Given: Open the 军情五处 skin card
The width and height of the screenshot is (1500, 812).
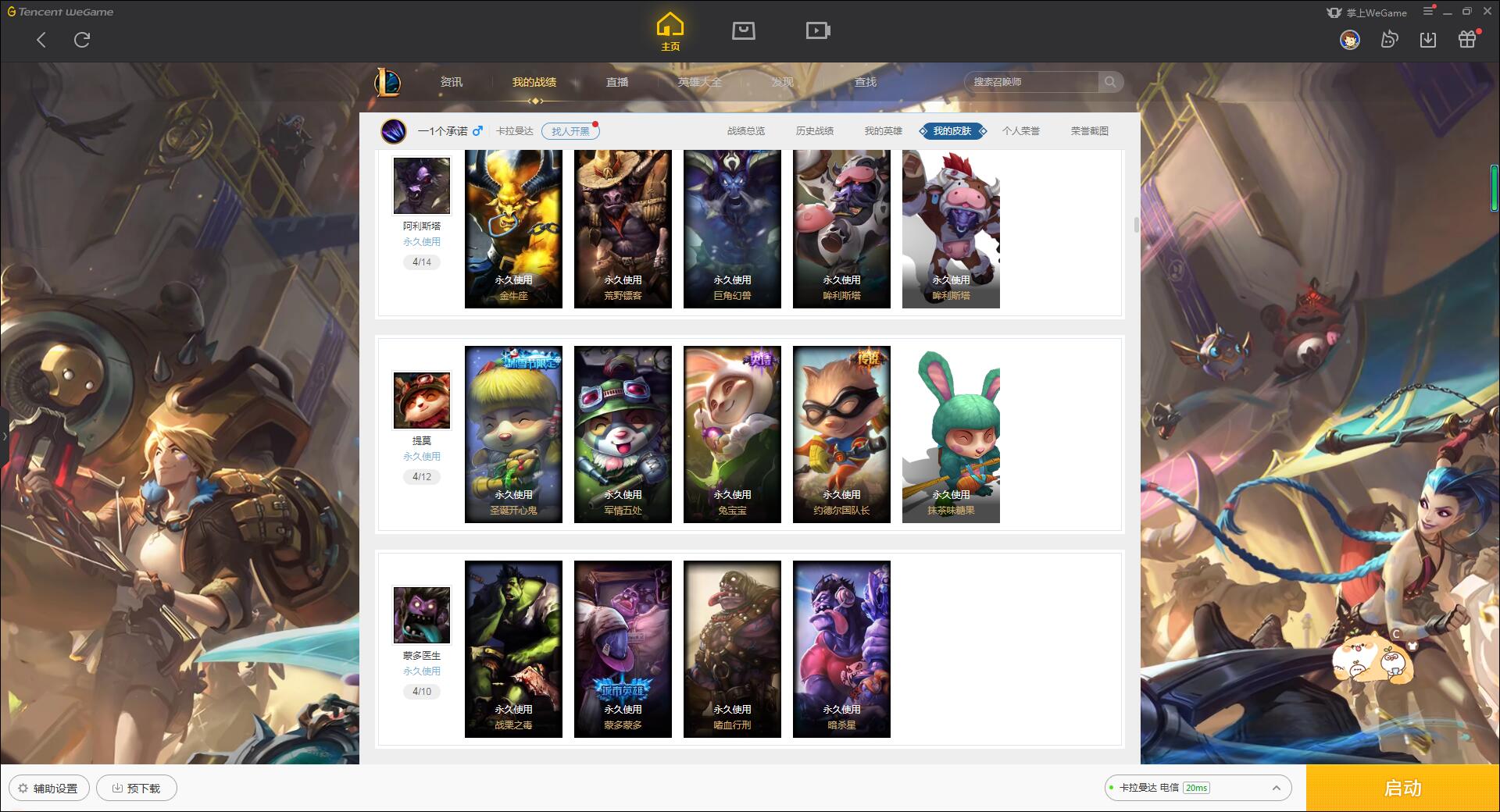Looking at the screenshot, I should point(623,434).
